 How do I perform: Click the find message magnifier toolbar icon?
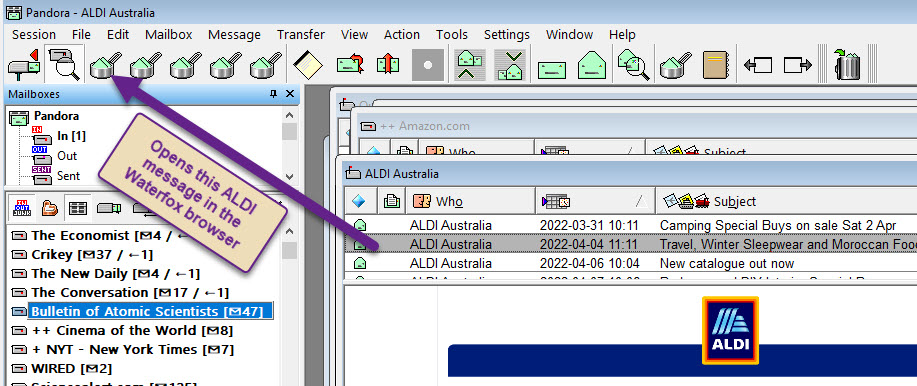(64, 64)
